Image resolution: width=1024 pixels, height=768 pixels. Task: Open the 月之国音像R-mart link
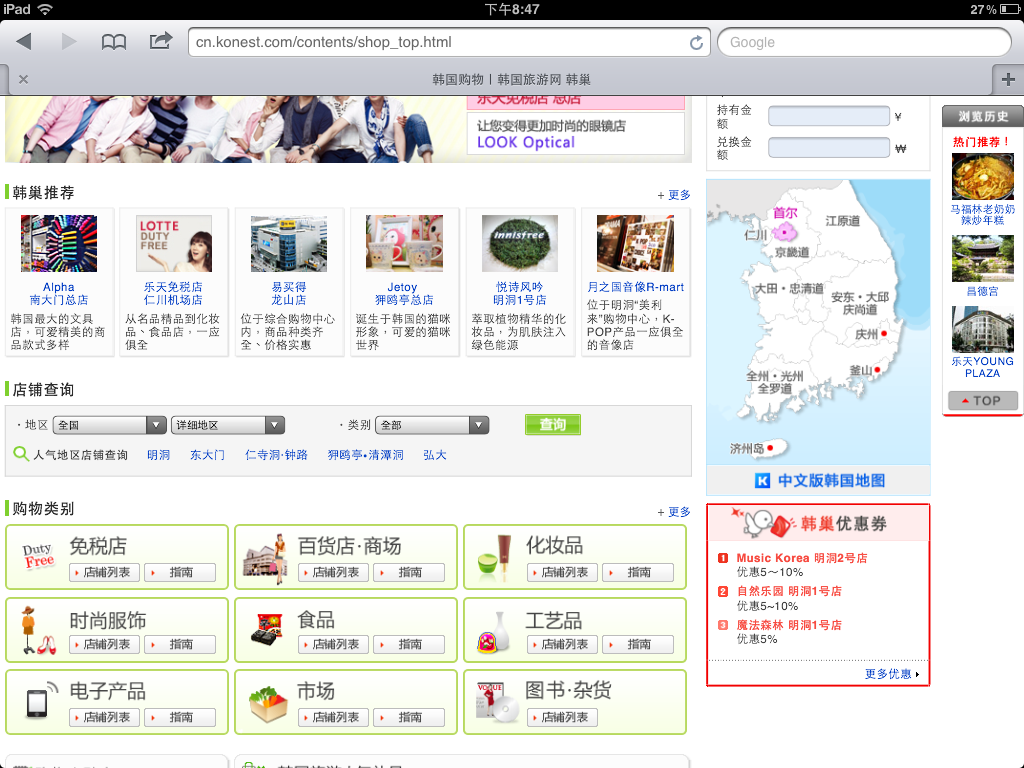click(x=635, y=287)
